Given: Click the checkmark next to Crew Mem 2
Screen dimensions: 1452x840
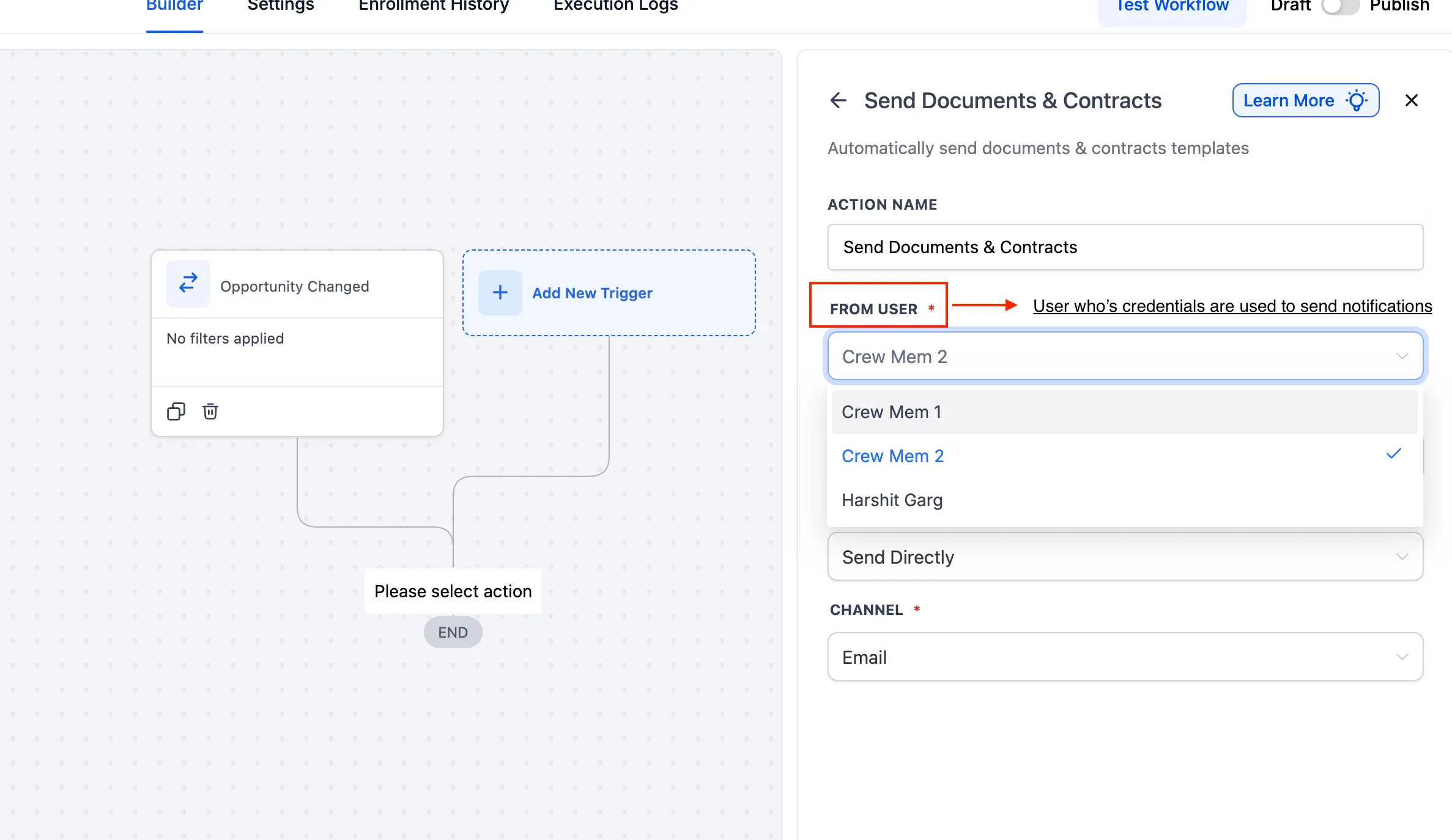Looking at the screenshot, I should [1395, 454].
